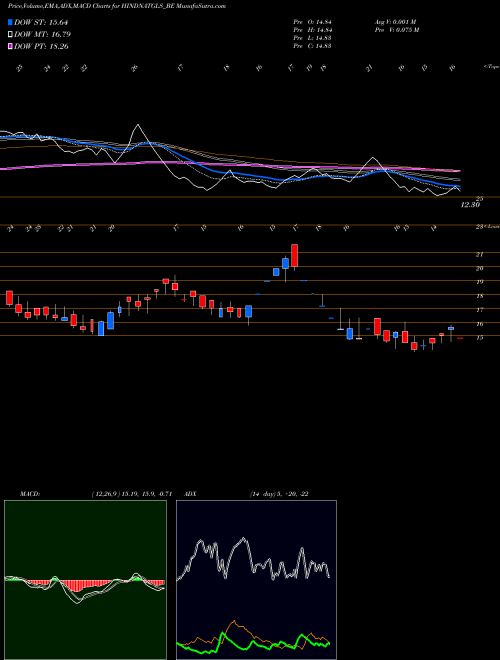Click the 17 price axis label
The width and height of the screenshot is (500, 660).
[479, 310]
